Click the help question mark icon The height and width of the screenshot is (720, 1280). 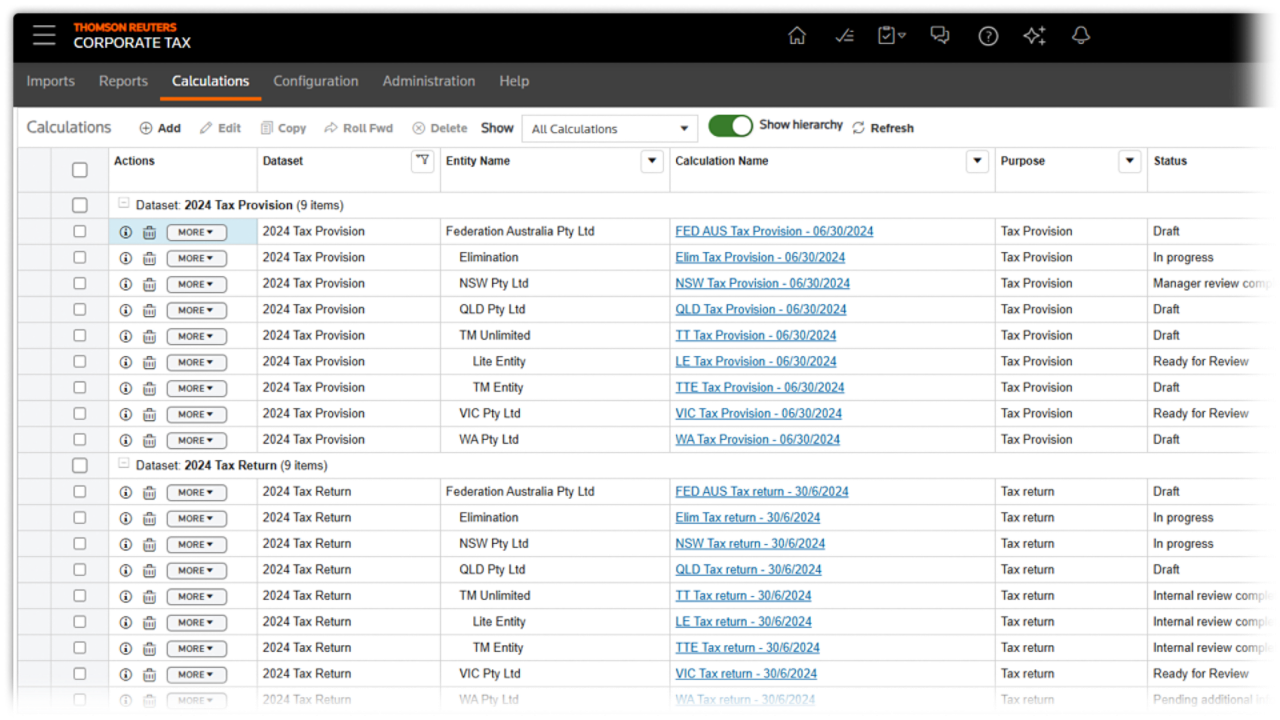(x=988, y=36)
